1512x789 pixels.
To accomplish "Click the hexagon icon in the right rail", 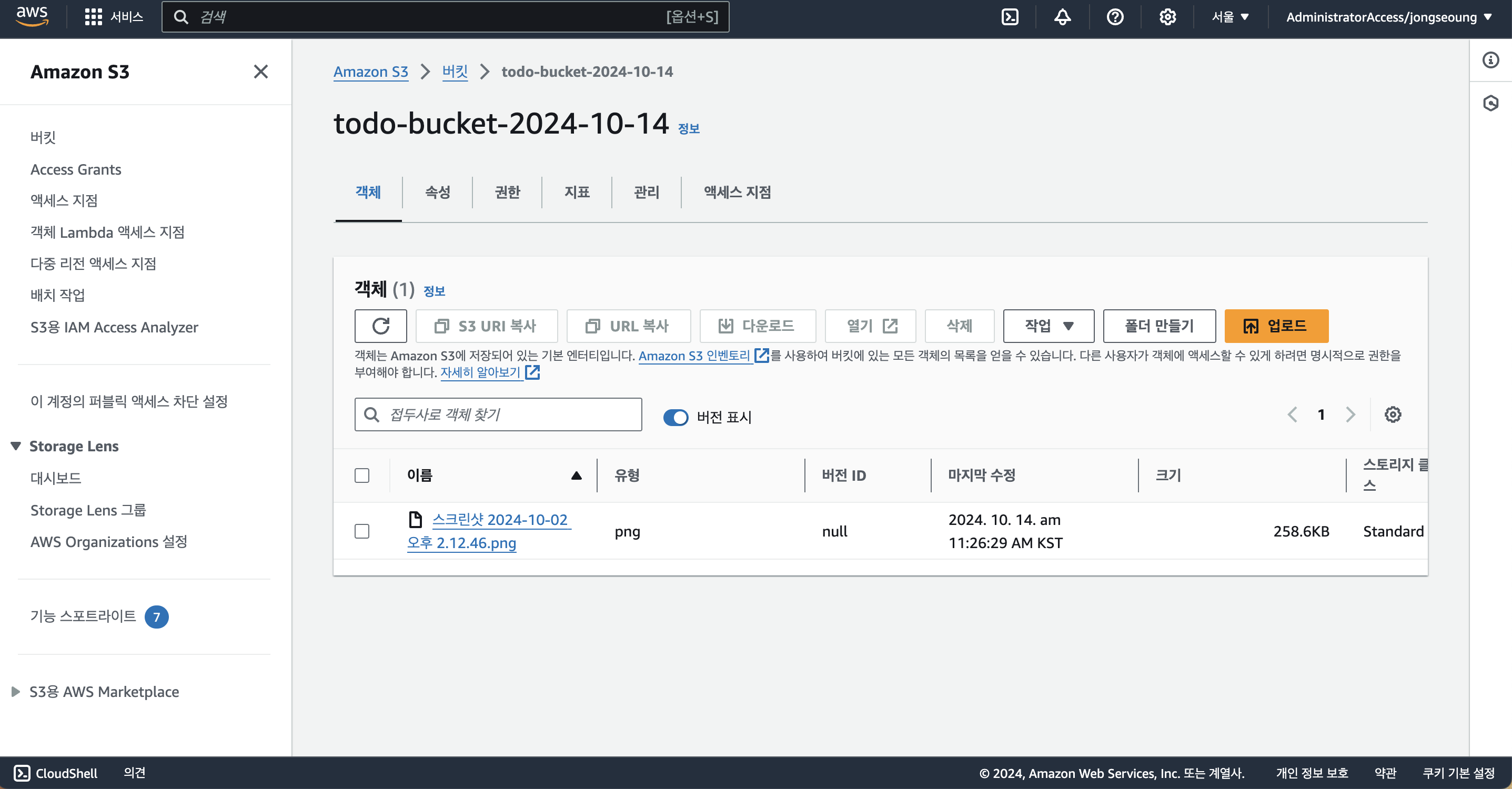I will click(1490, 103).
